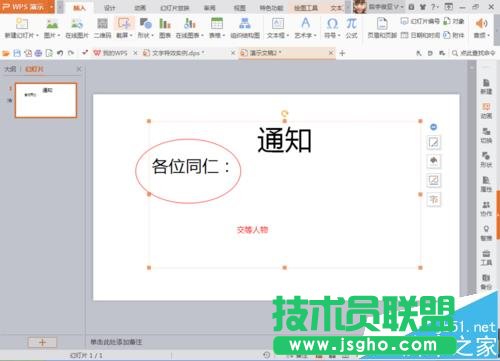
Task: Insert an attachment (附件)
Action: [454, 35]
